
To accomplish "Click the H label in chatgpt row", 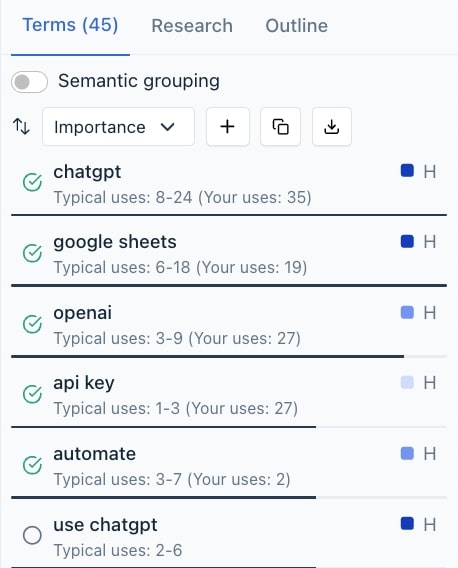I will point(430,171).
